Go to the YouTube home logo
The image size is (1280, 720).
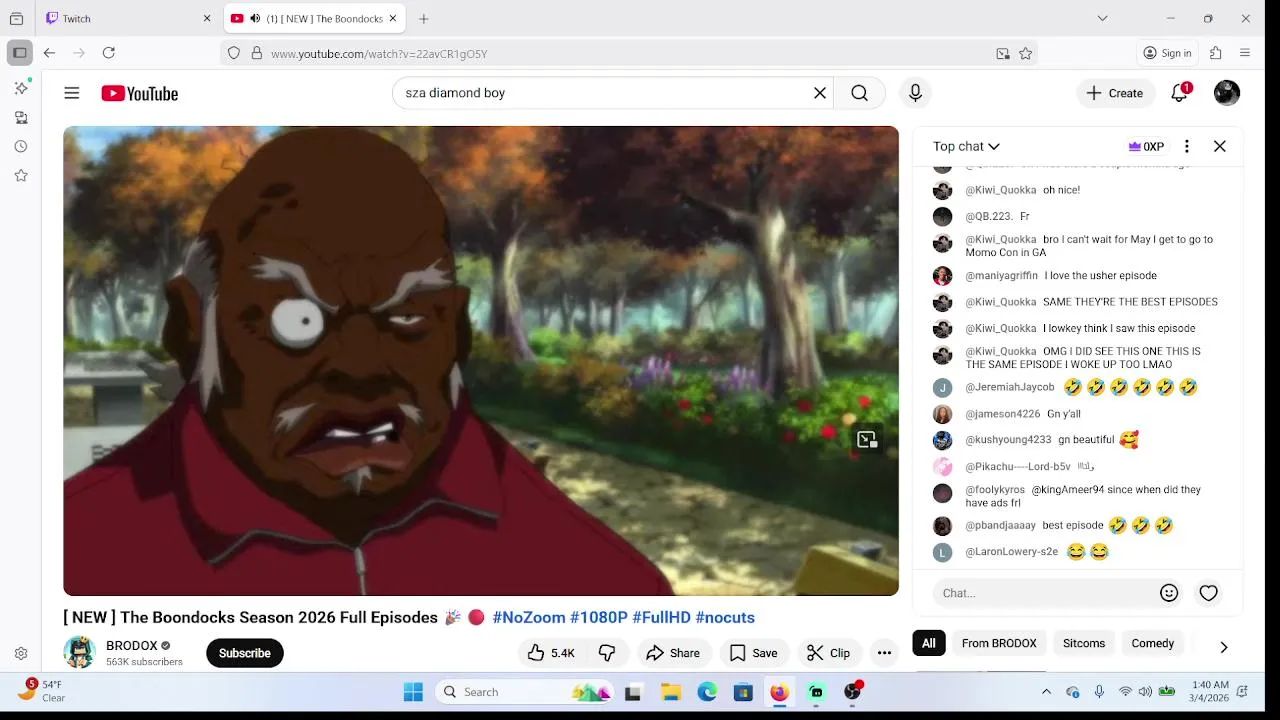click(x=139, y=93)
